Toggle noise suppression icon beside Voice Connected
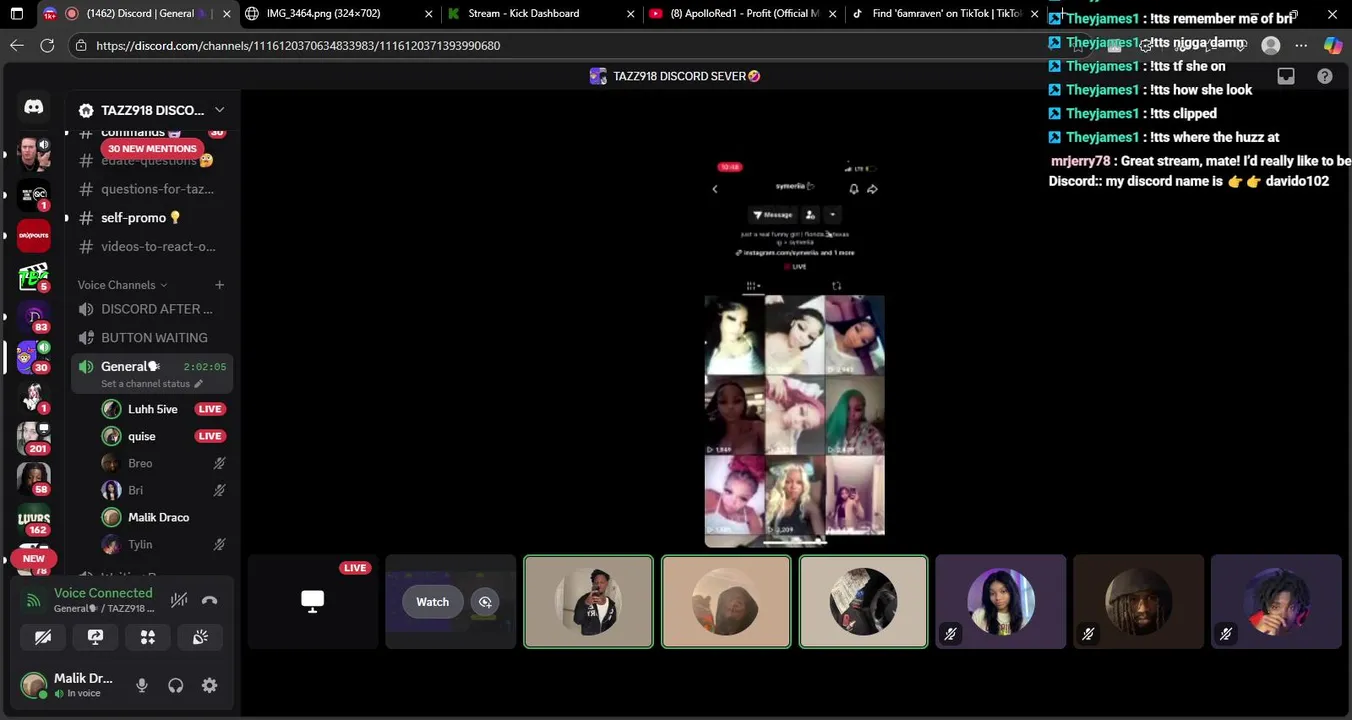Viewport: 1352px width, 720px height. click(179, 600)
